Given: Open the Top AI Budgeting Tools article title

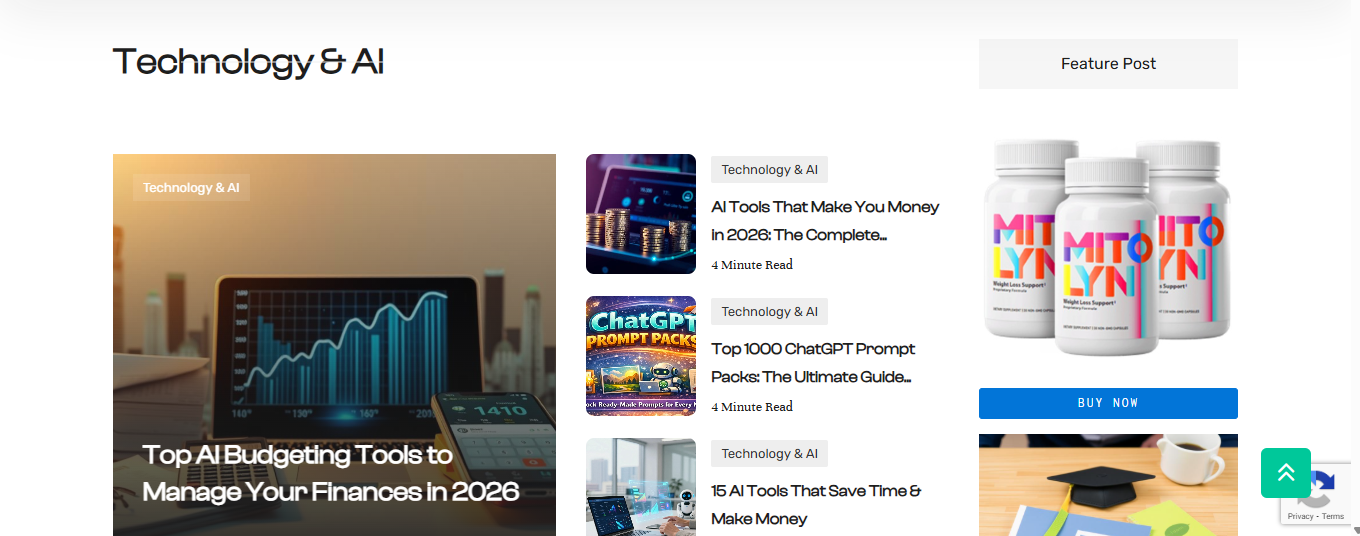Looking at the screenshot, I should (x=331, y=473).
